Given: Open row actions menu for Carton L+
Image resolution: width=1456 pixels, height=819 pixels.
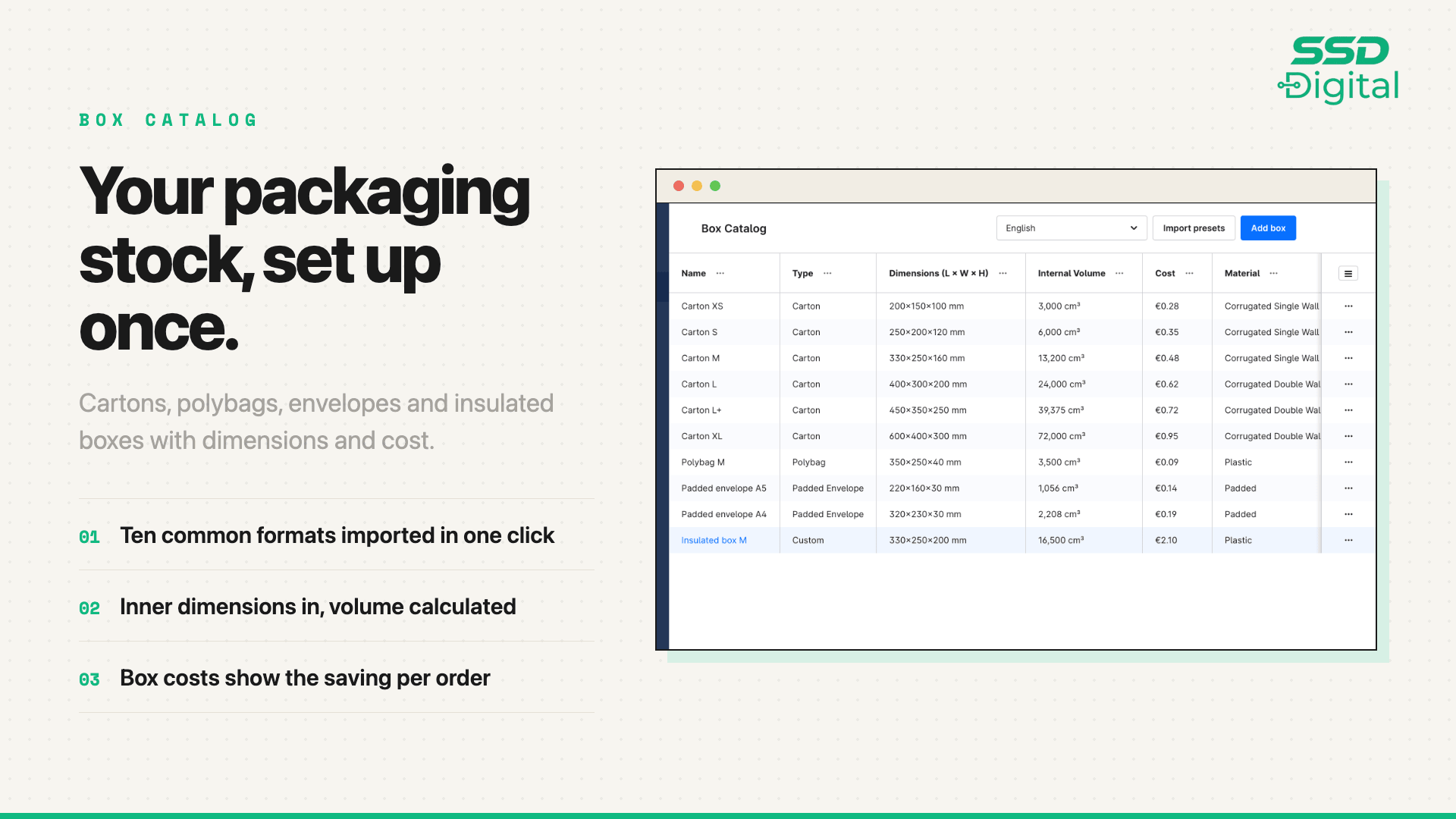Looking at the screenshot, I should pos(1348,410).
